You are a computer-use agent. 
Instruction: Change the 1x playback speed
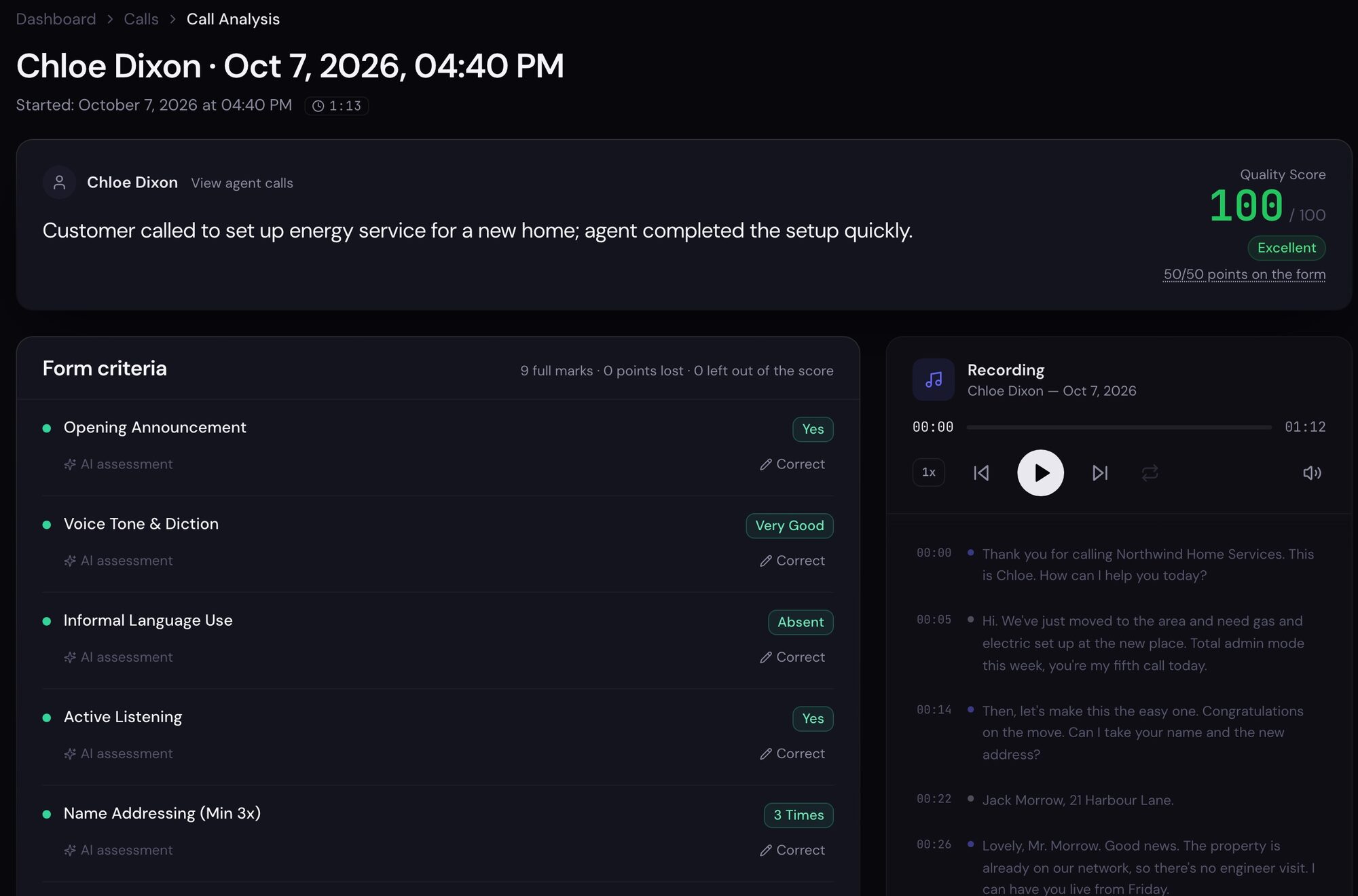[928, 472]
